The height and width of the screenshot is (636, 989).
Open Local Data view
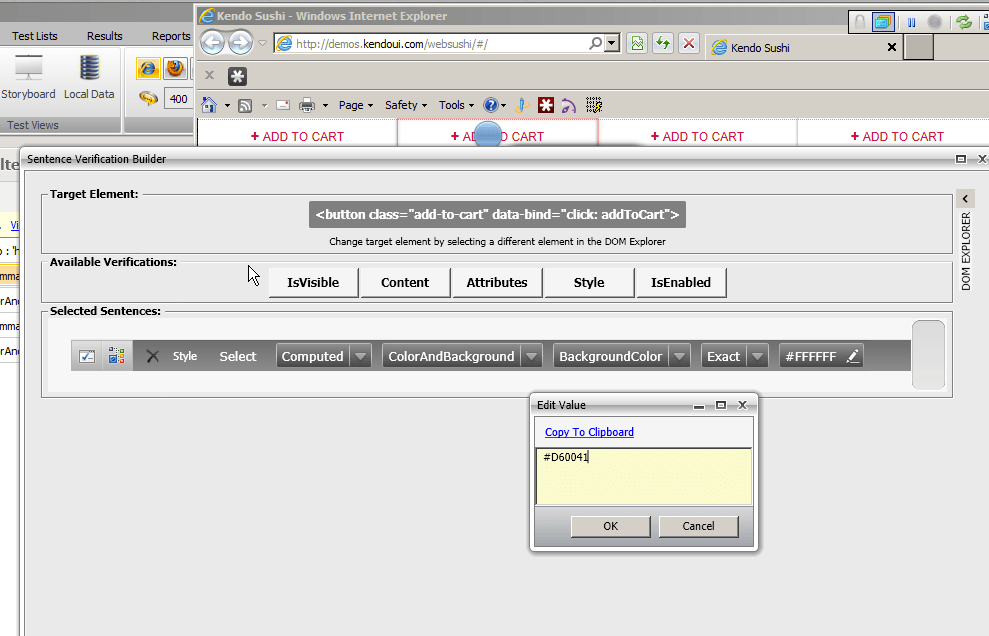[89, 78]
